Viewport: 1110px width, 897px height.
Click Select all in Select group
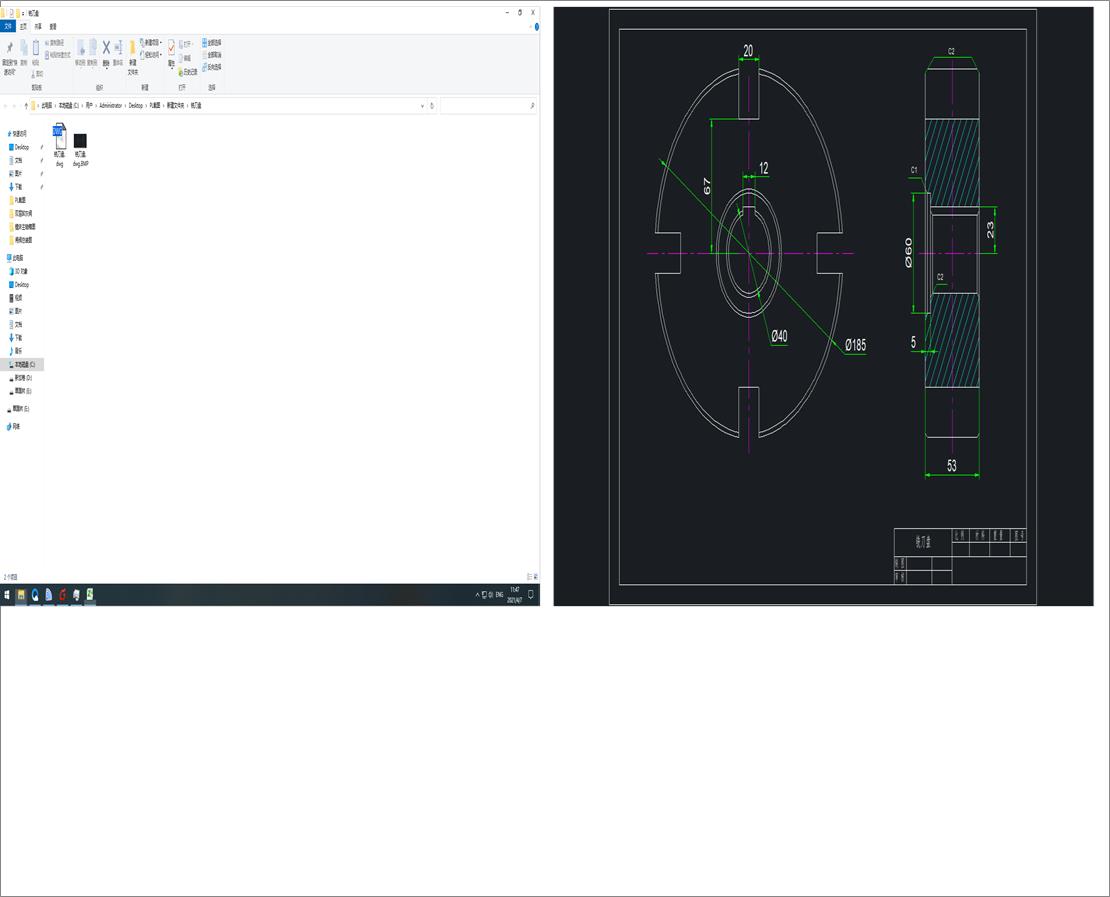(x=212, y=42)
